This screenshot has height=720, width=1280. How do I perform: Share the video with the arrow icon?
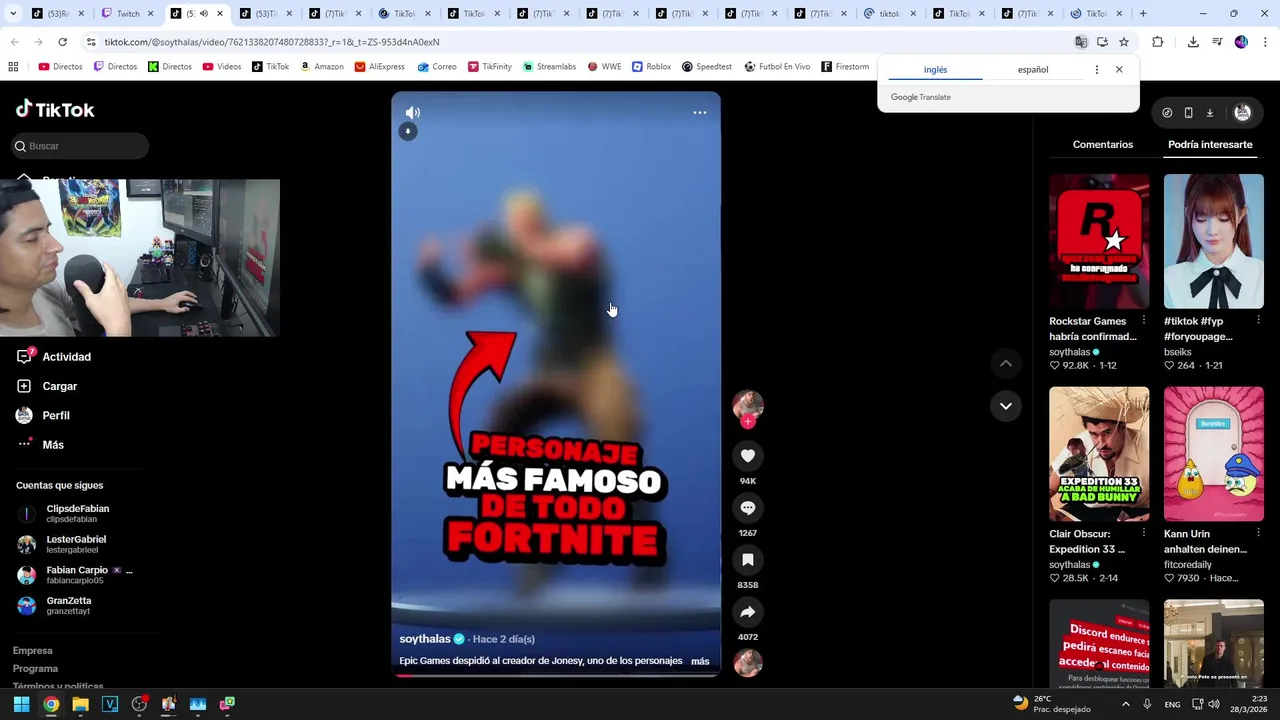click(x=747, y=612)
